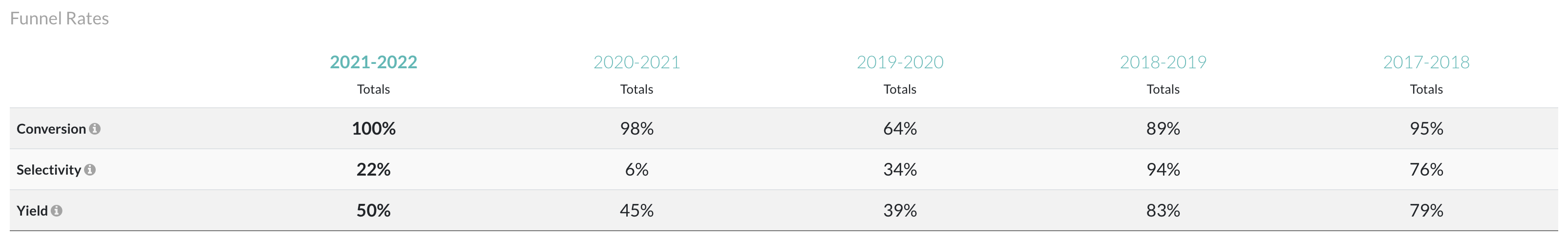
Task: Click the Yield row label
Action: tap(32, 210)
